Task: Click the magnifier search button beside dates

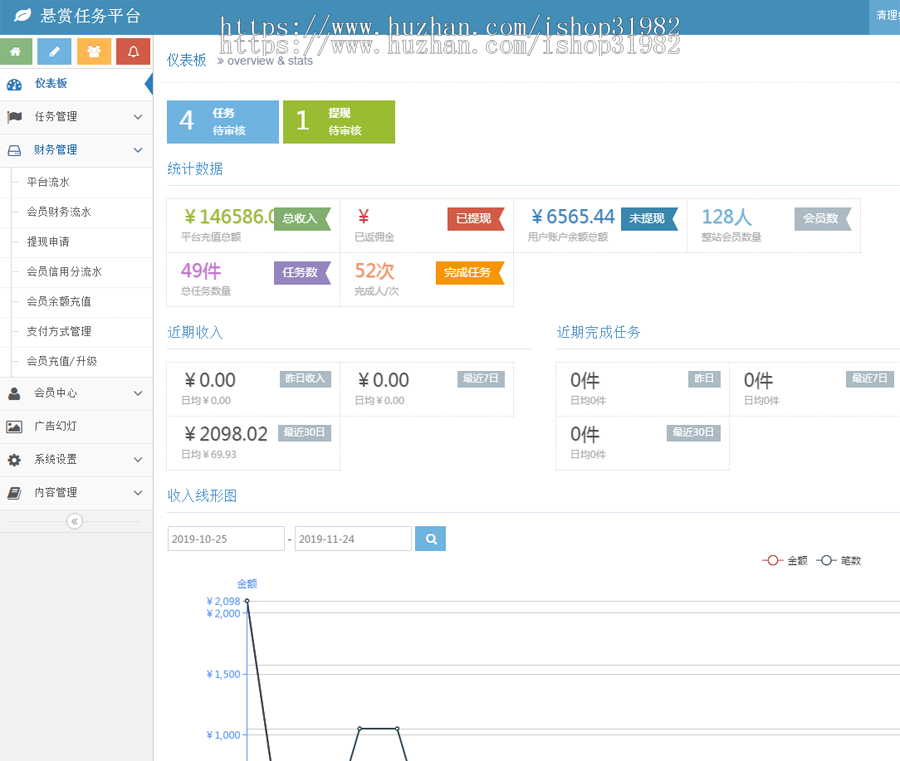Action: pos(430,539)
